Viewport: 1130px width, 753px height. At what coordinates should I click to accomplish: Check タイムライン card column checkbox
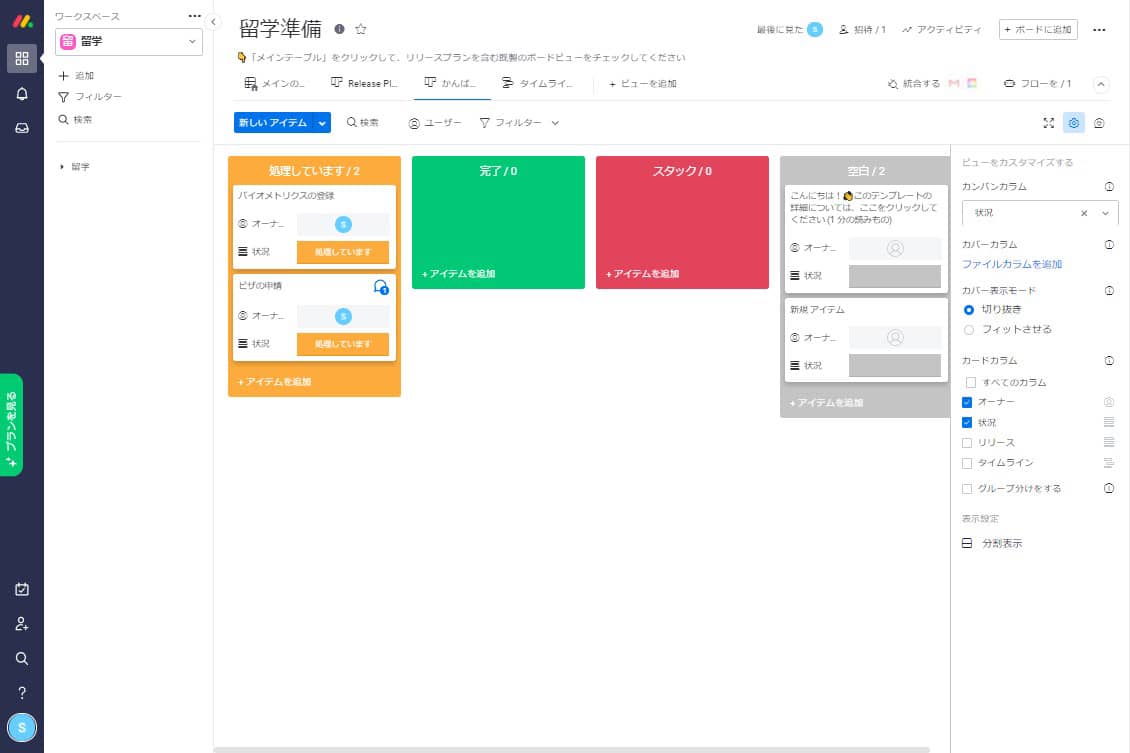pos(967,463)
